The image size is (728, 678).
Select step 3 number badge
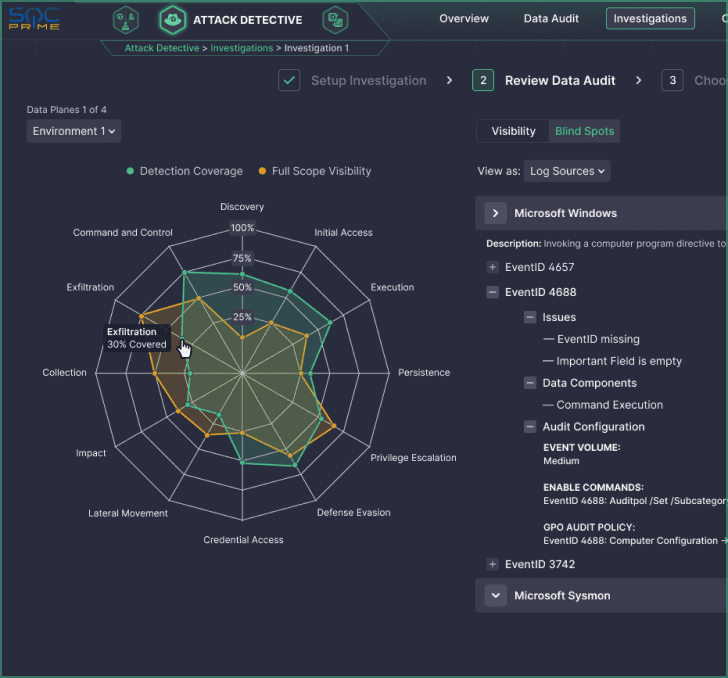click(672, 80)
